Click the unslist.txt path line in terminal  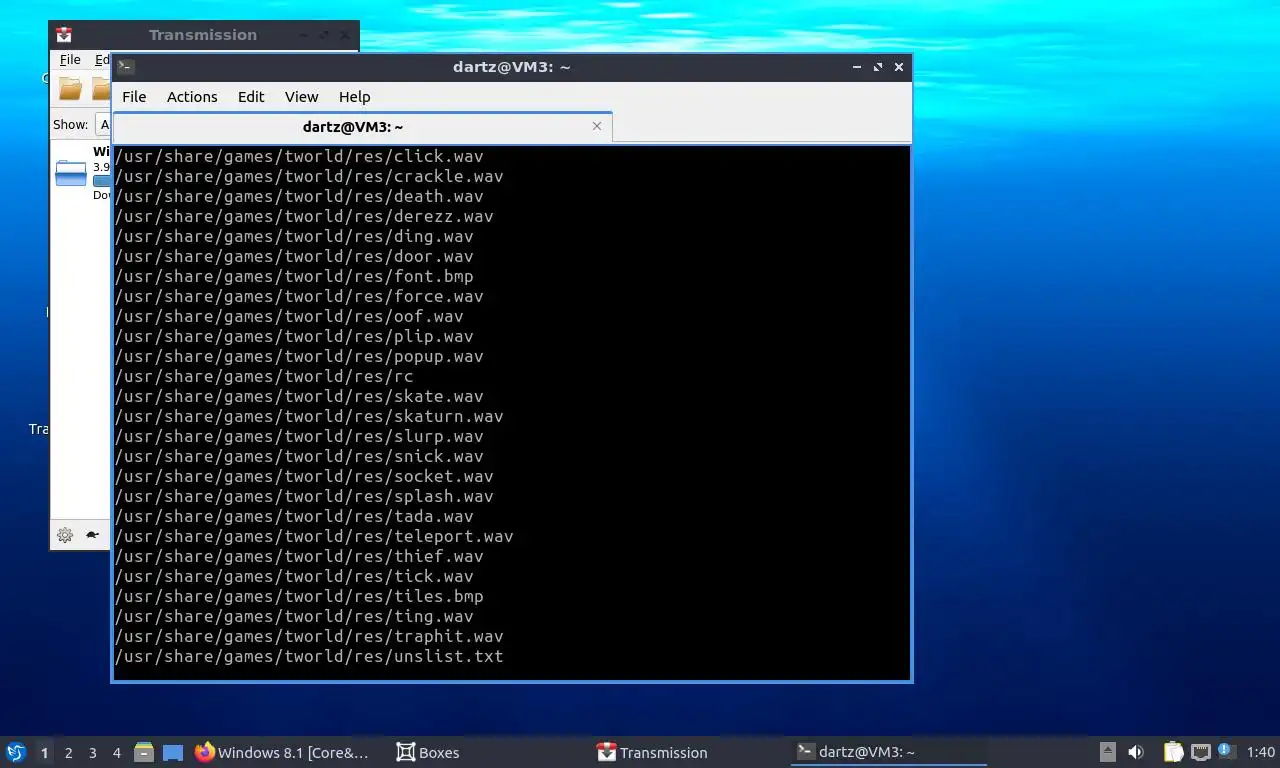click(x=309, y=657)
